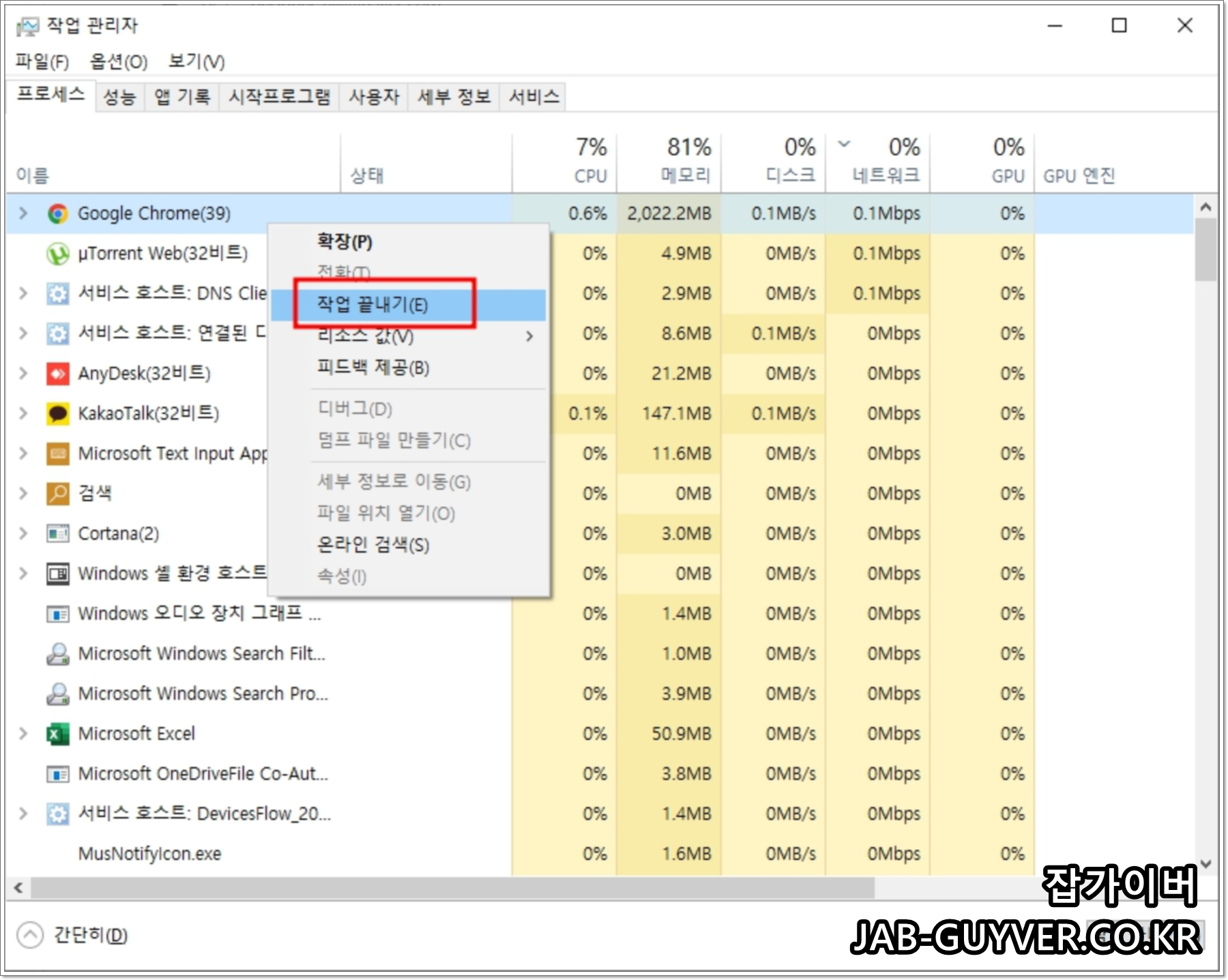Click the KakaoTalk process icon
Viewport: 1228px width, 980px height.
pyautogui.click(x=58, y=414)
